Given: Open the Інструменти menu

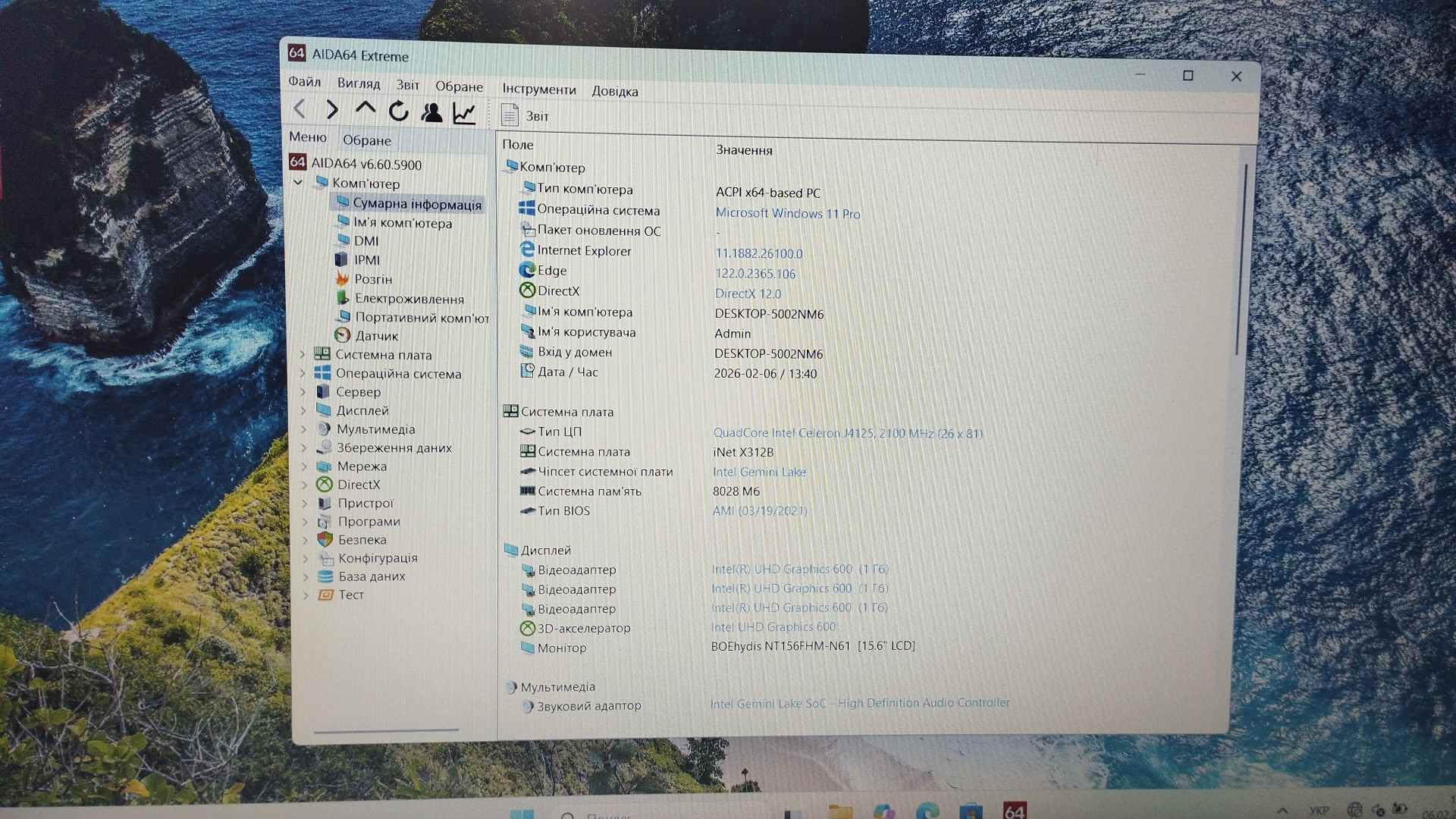Looking at the screenshot, I should click(x=538, y=89).
